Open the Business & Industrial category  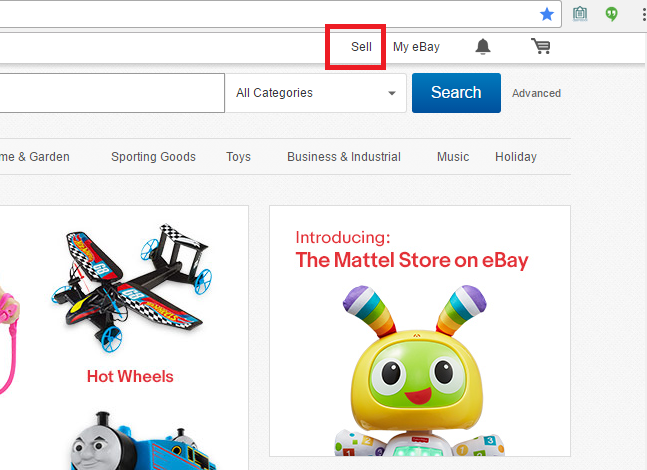[x=344, y=157]
